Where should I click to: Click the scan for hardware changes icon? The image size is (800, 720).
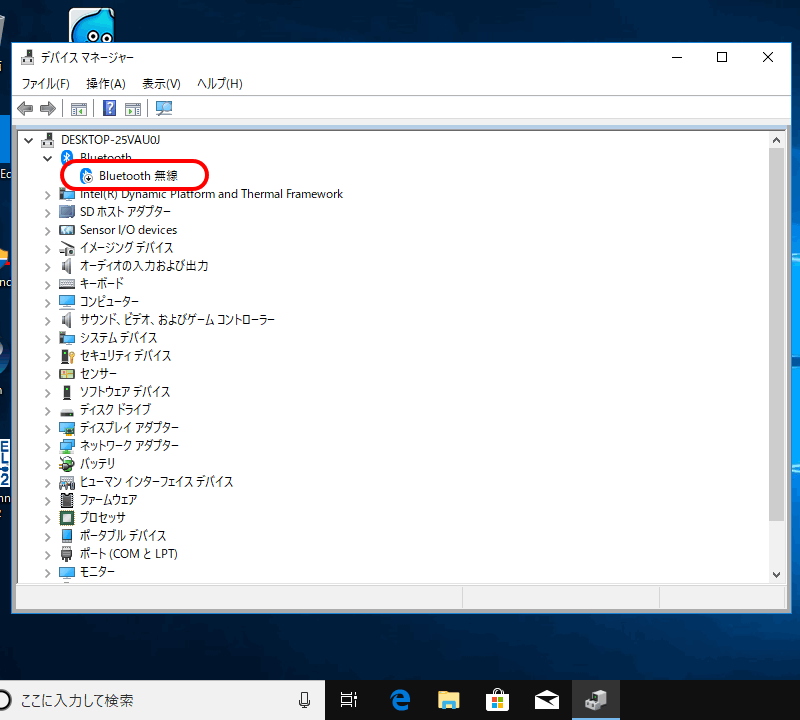pyautogui.click(x=164, y=108)
